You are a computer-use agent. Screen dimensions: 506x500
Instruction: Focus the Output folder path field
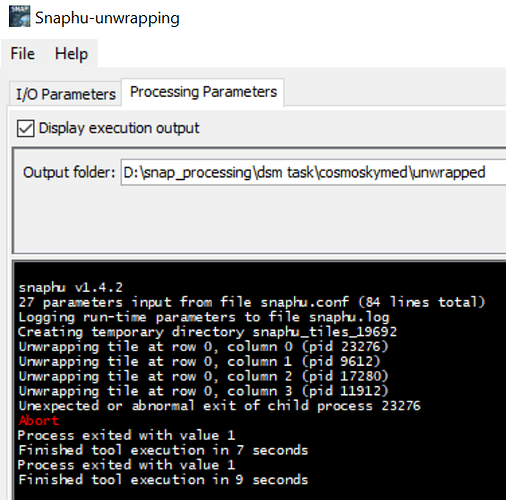tap(313, 173)
